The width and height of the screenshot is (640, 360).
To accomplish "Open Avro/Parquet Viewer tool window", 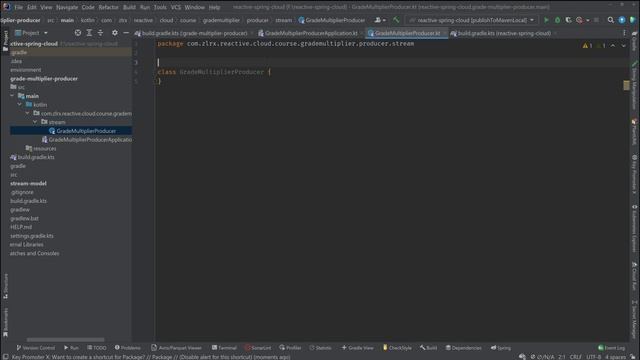I will (176, 348).
